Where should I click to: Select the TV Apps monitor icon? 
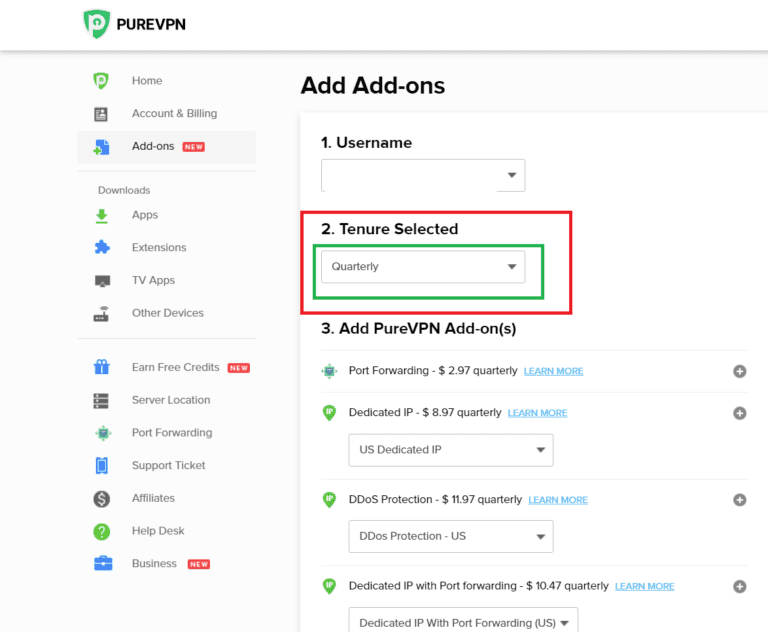point(101,281)
